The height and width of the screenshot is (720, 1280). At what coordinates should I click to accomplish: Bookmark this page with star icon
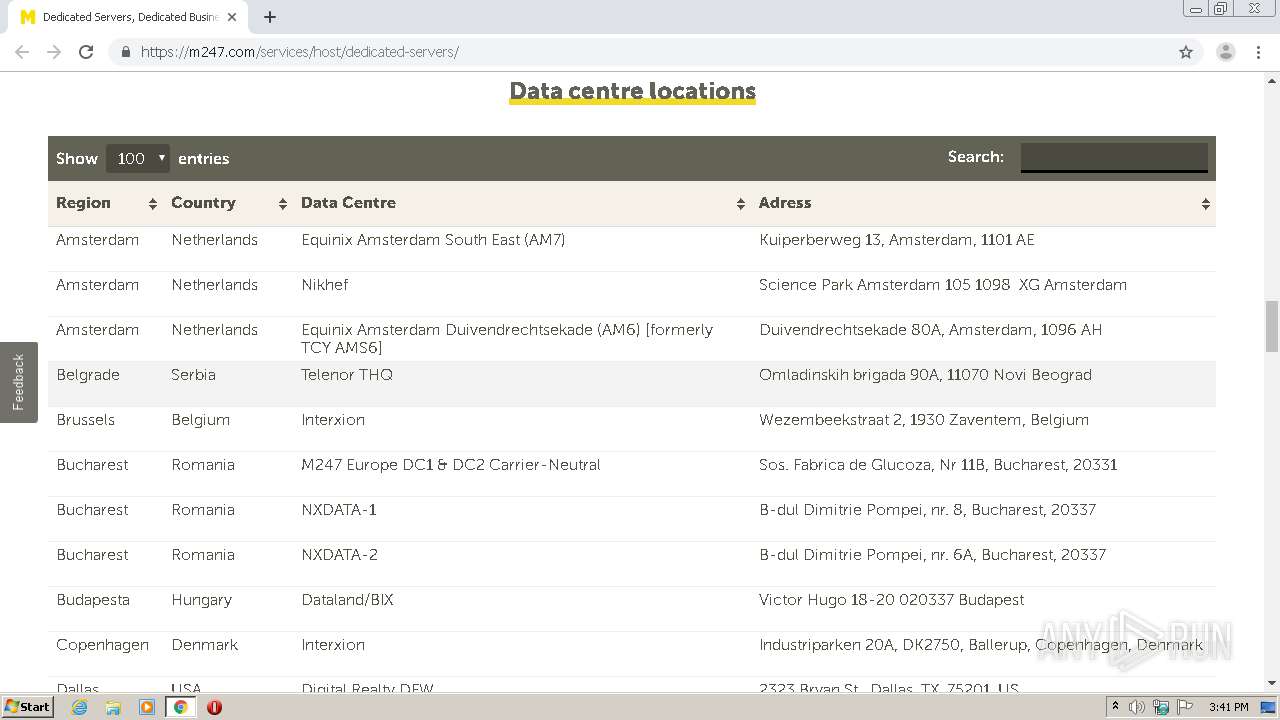1186,52
